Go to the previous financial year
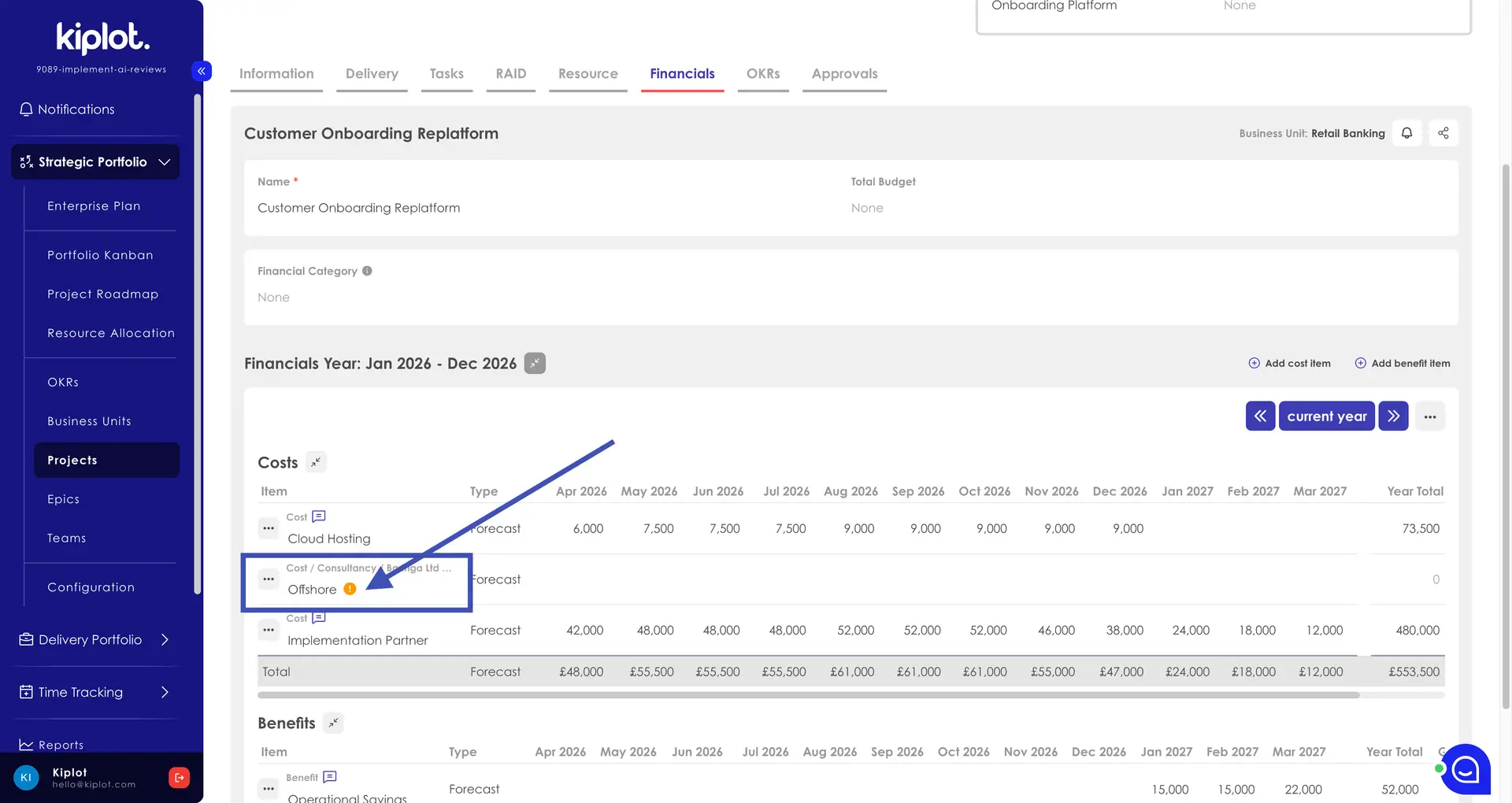 (1260, 416)
